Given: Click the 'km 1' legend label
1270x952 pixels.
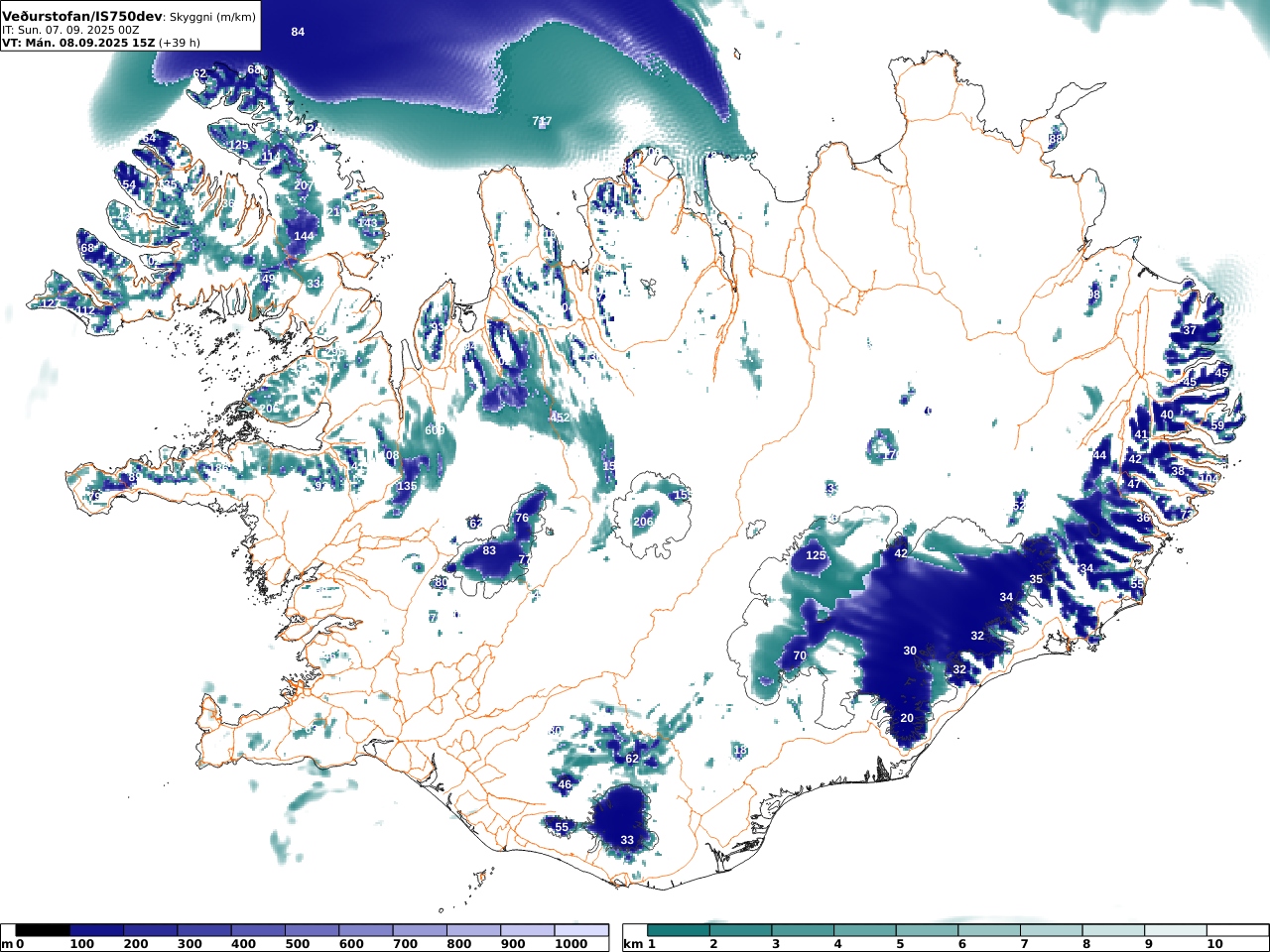Looking at the screenshot, I should 639,944.
